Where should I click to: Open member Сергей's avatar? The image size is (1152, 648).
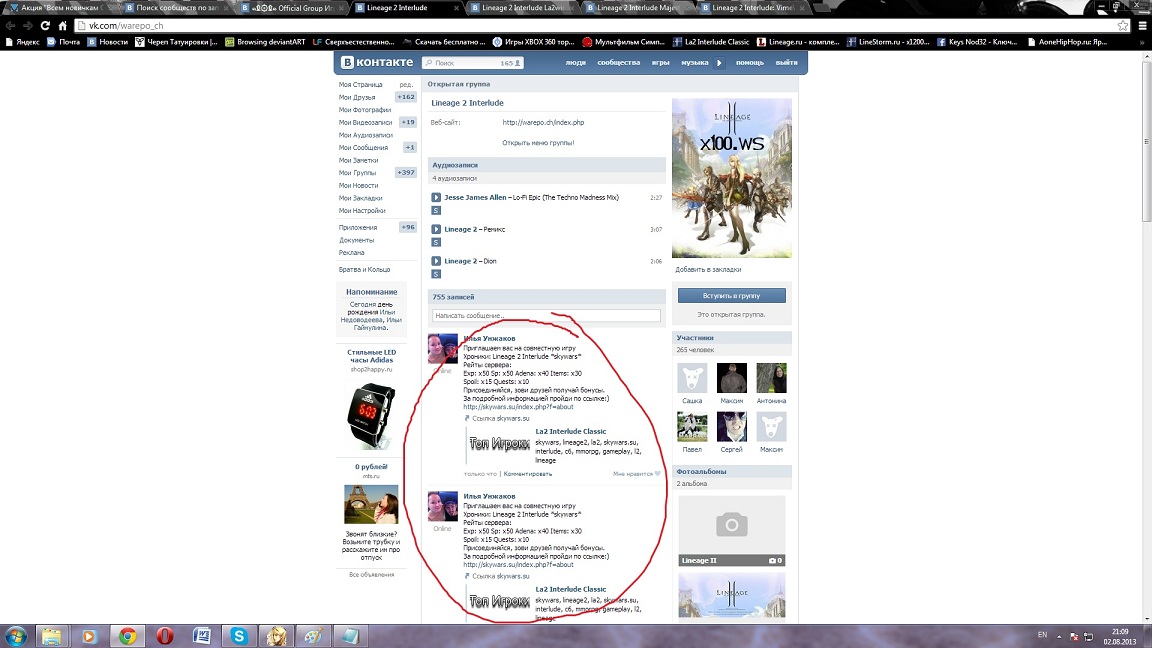pyautogui.click(x=732, y=426)
